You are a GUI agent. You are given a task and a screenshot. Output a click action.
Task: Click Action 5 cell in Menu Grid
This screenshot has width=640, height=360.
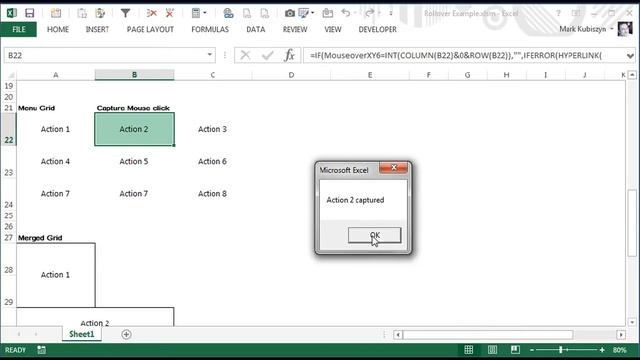(134, 161)
